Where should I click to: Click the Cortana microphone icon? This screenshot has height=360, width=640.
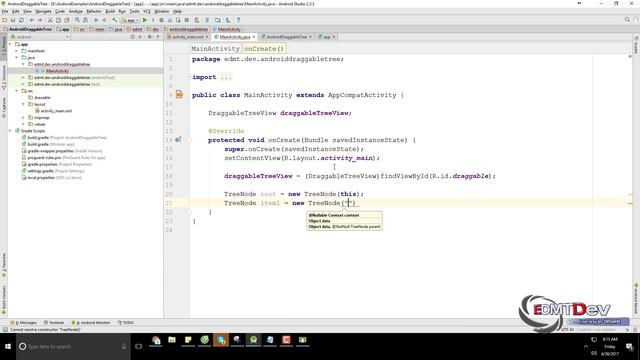click(x=124, y=346)
